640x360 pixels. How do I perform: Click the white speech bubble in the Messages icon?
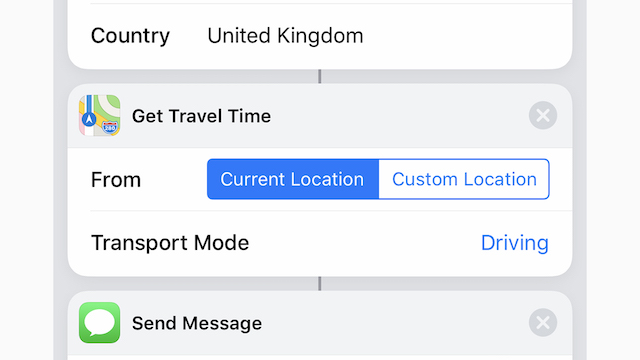click(x=100, y=322)
